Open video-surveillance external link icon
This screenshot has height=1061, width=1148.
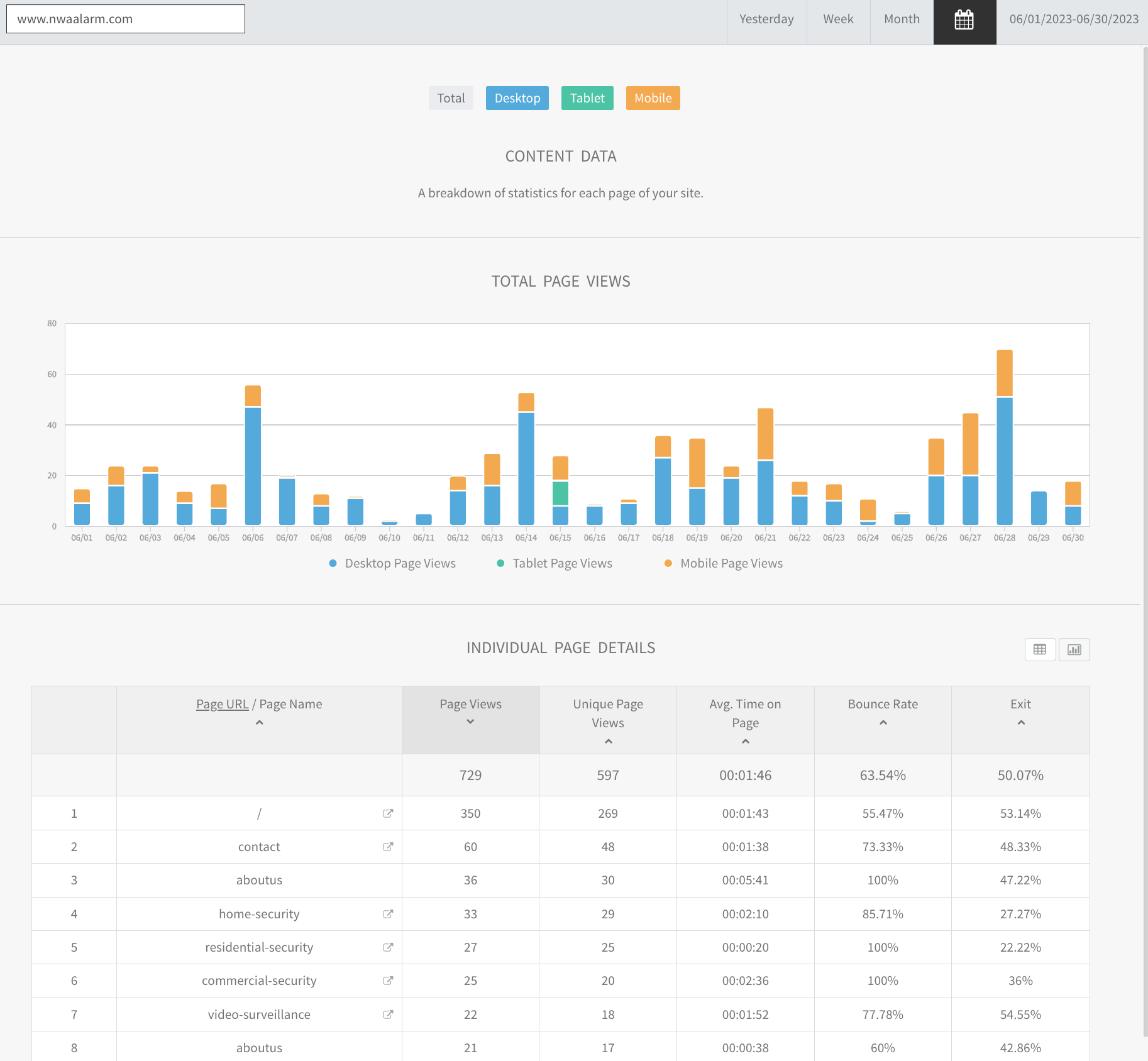(388, 1014)
